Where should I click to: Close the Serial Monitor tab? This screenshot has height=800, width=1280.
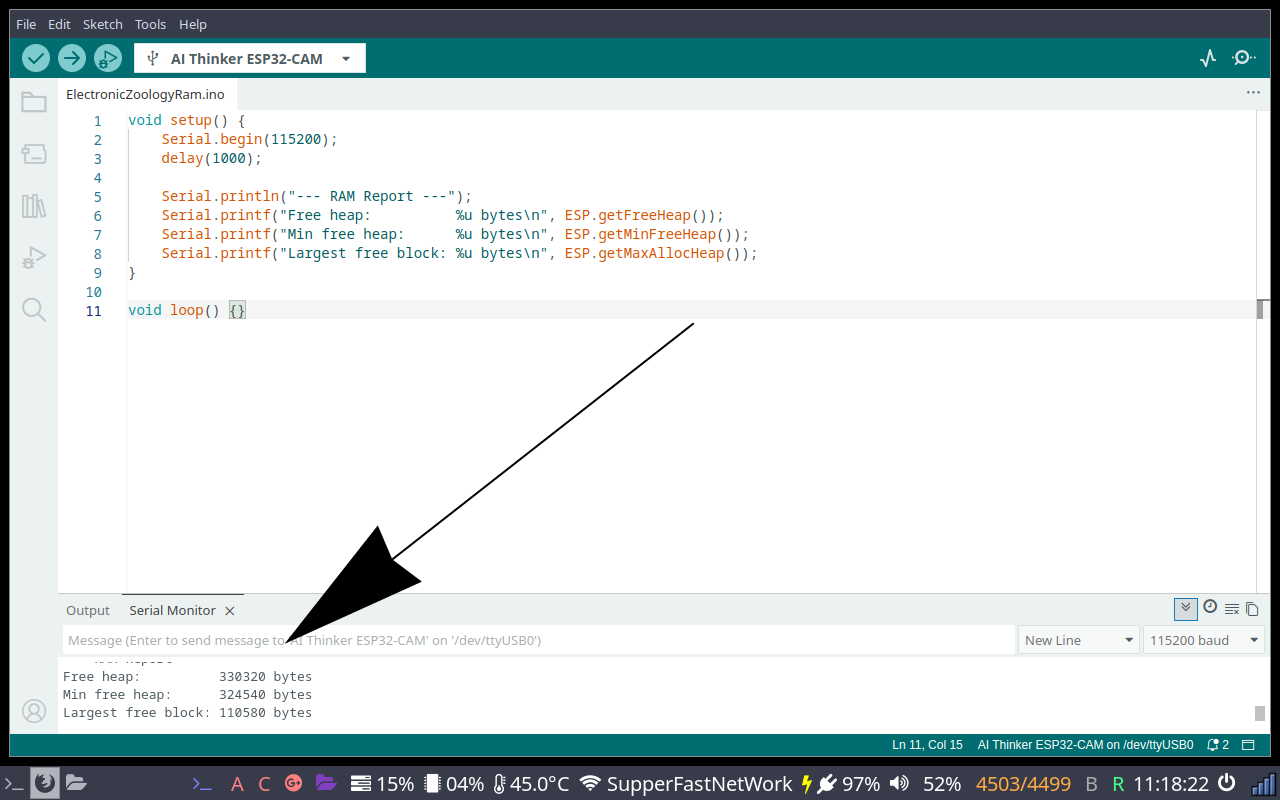229,610
